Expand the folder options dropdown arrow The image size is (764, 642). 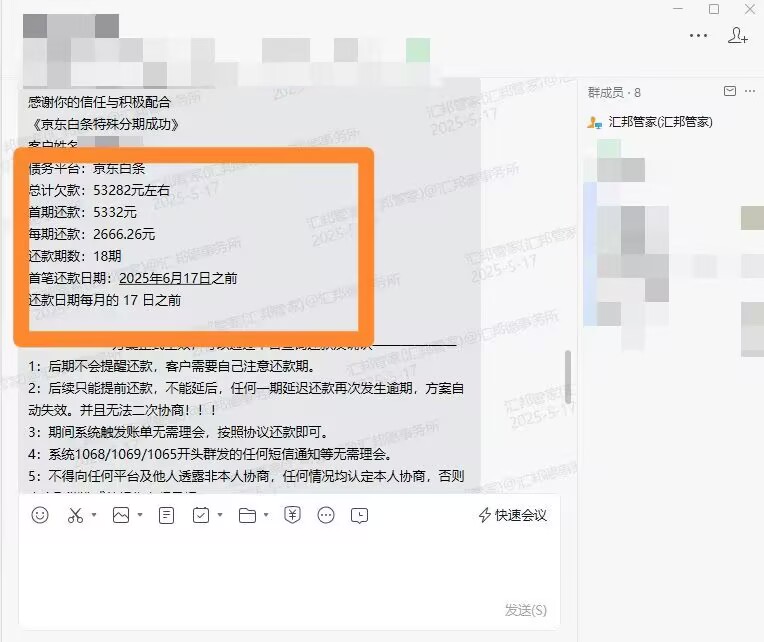tap(266, 514)
